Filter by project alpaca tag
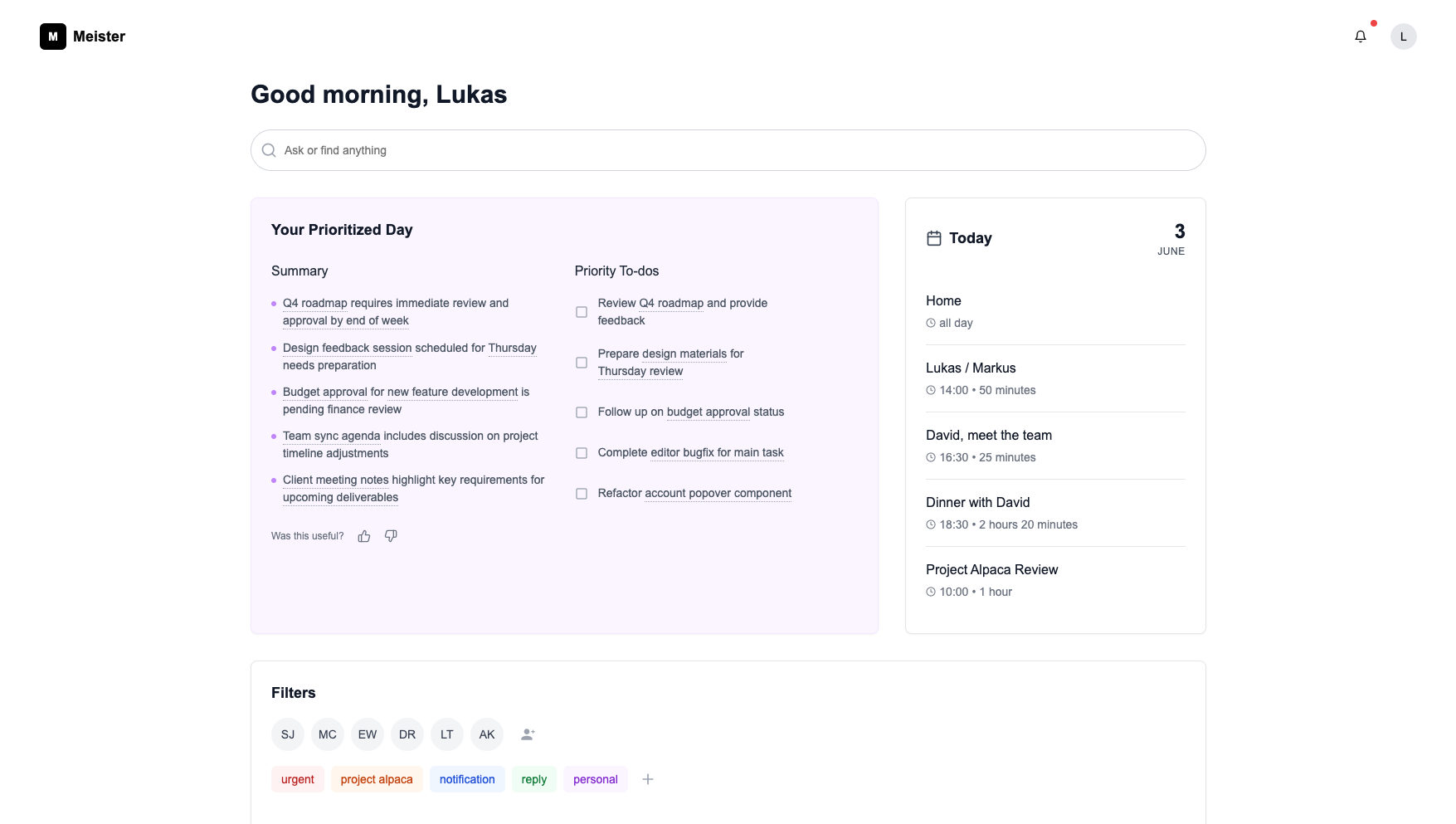 point(377,779)
